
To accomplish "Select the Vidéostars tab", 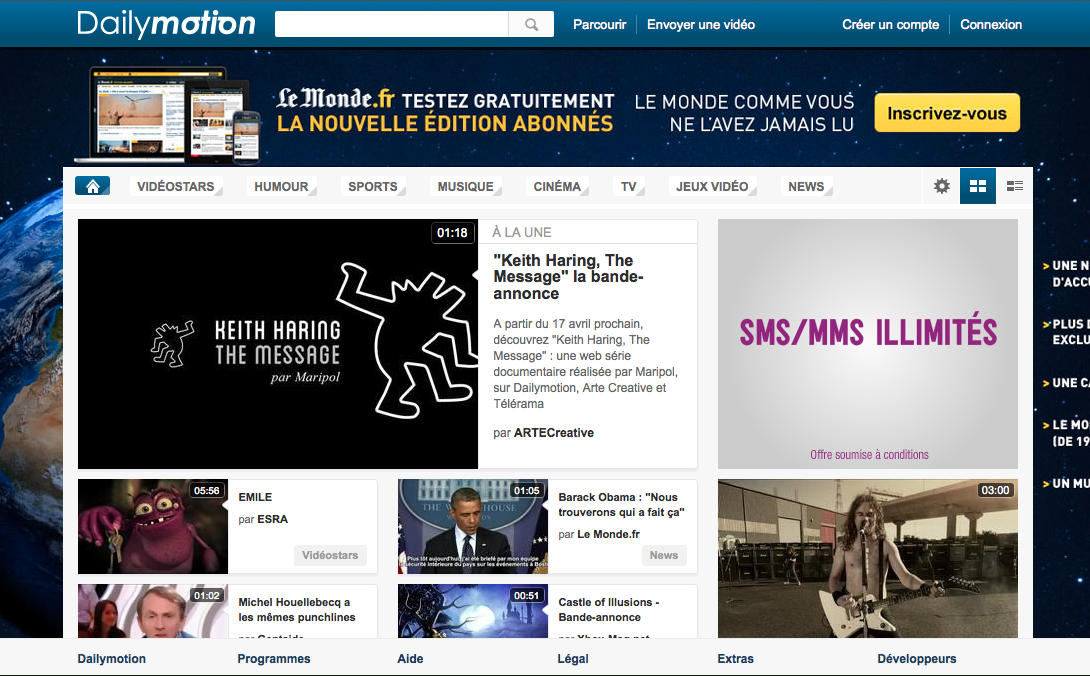I will point(176,186).
